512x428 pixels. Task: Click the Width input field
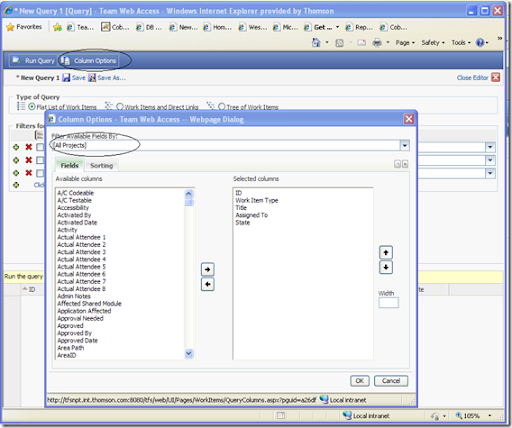388,303
